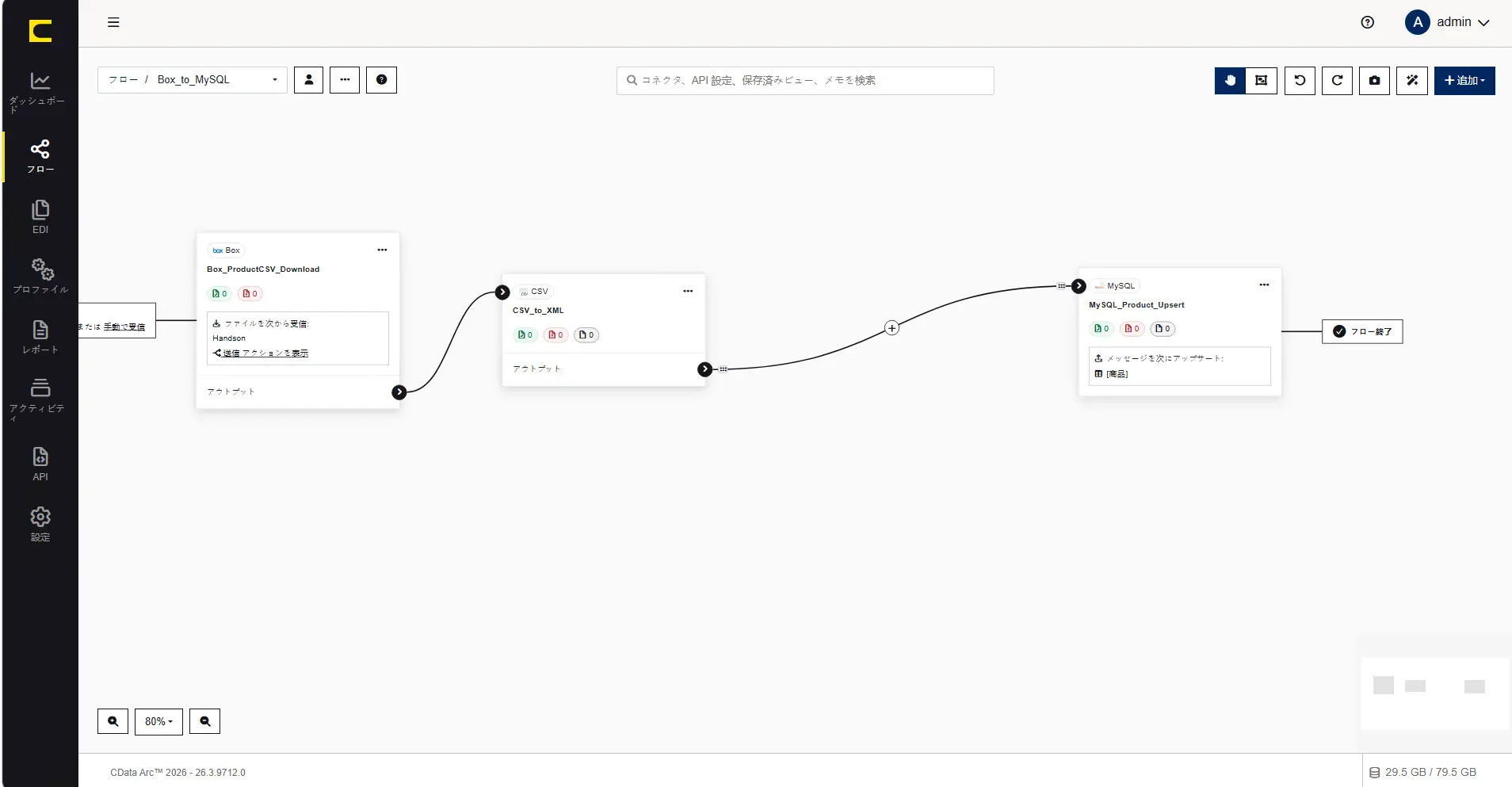
Task: Open the CSV_to_XML card ellipsis menu
Action: tap(688, 292)
